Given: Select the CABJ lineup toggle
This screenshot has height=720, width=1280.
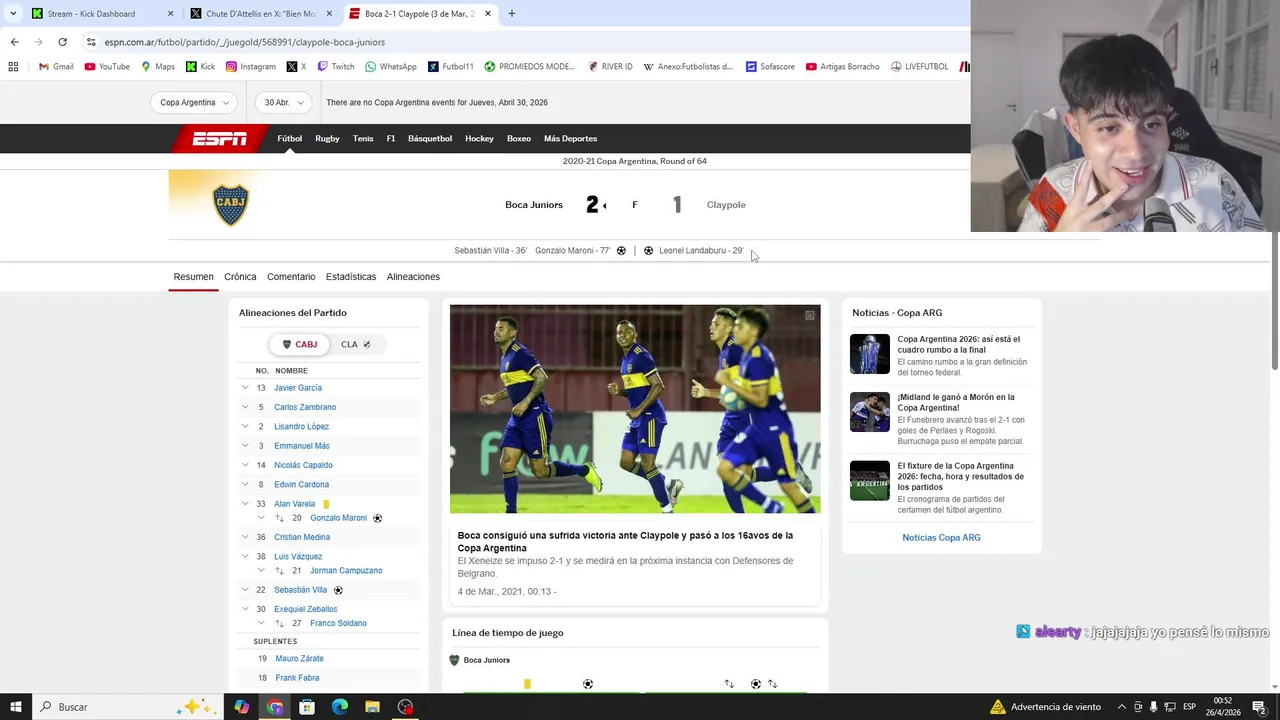Looking at the screenshot, I should click(x=299, y=344).
